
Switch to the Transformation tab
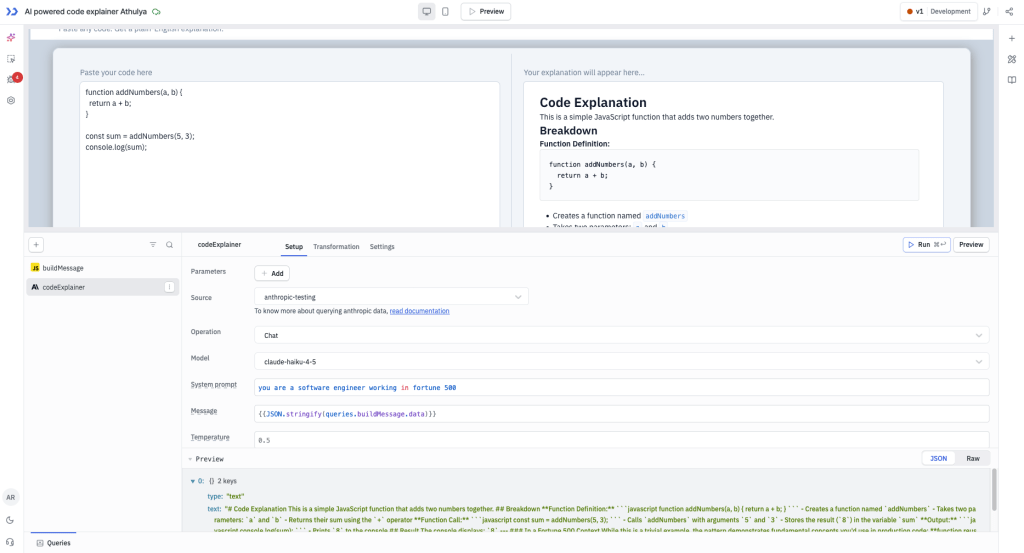tap(336, 247)
